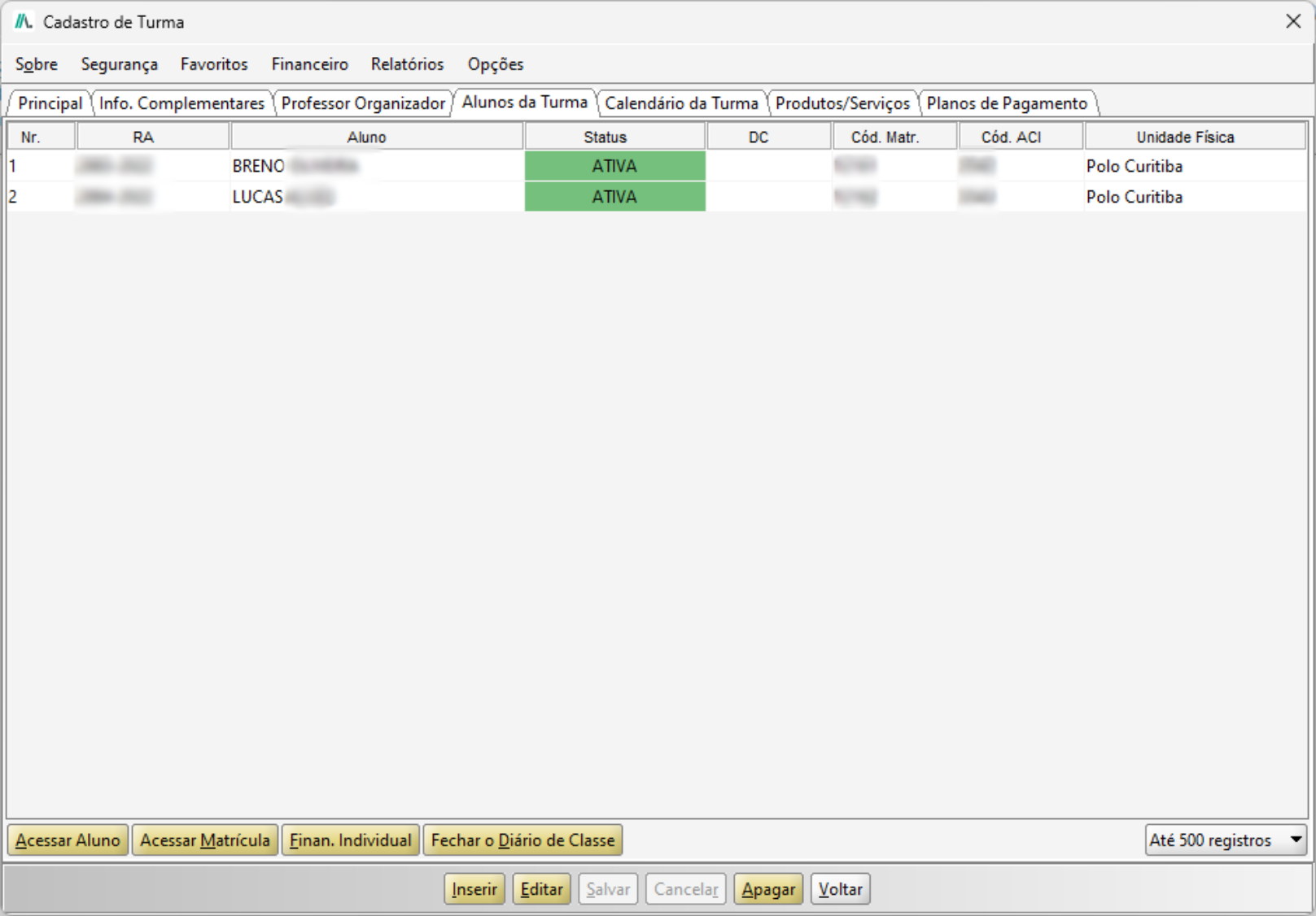Viewport: 1316px width, 916px height.
Task: Open Finan. Individual
Action: point(351,840)
